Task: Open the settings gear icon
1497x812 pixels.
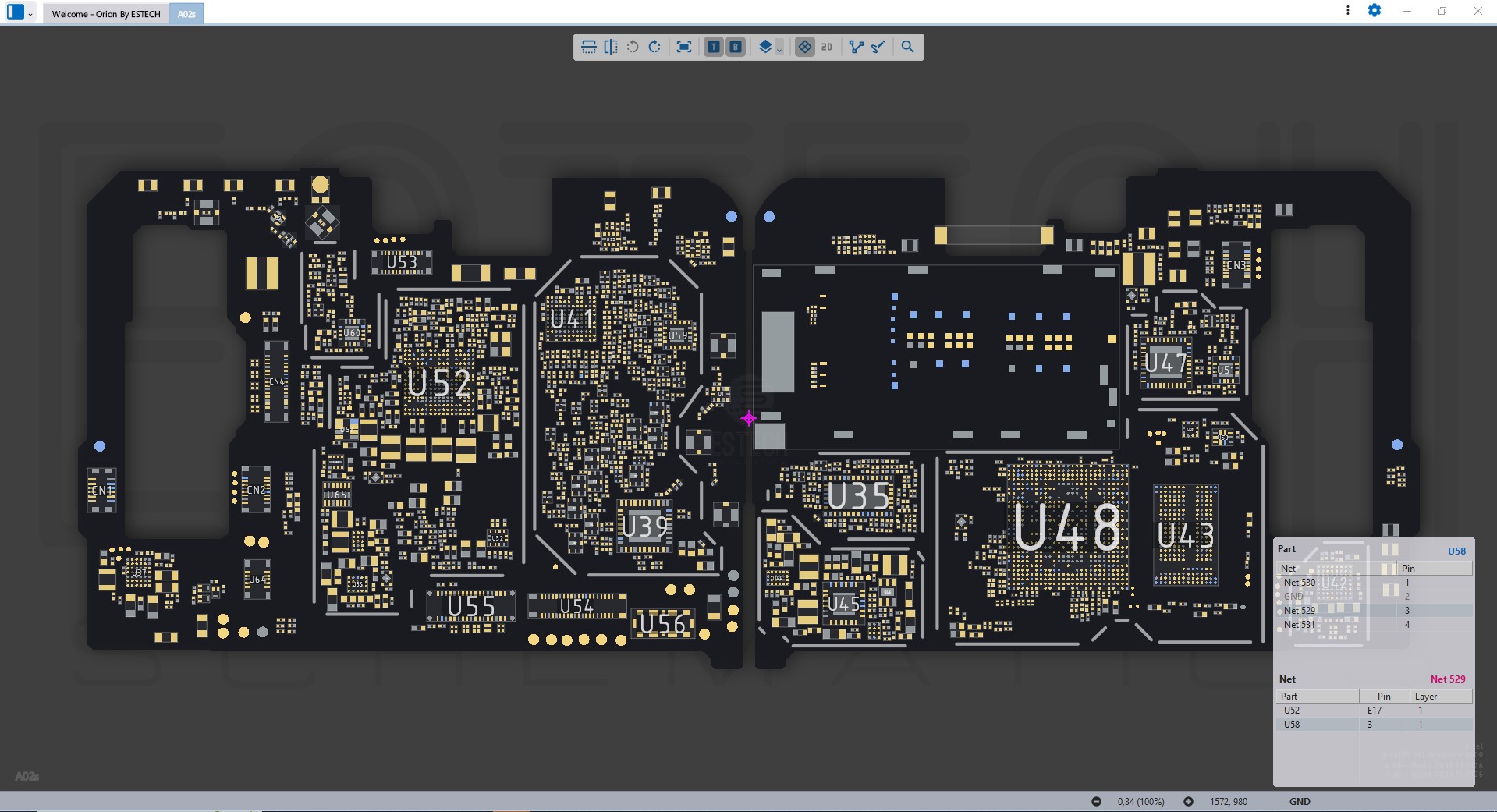Action: (1375, 10)
